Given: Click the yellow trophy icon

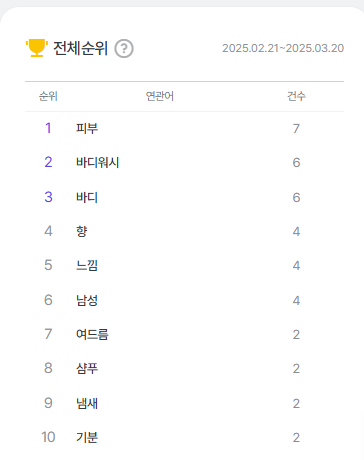Looking at the screenshot, I should pos(37,48).
